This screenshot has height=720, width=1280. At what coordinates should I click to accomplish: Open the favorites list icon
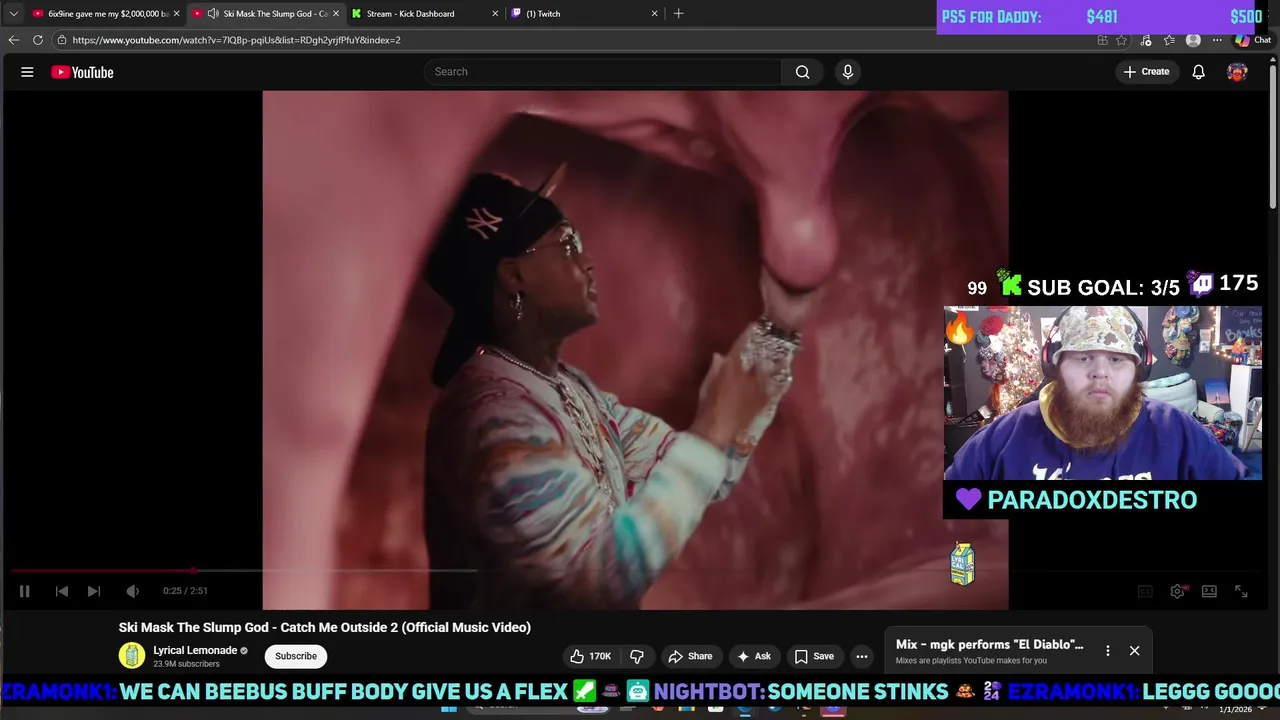point(1169,40)
